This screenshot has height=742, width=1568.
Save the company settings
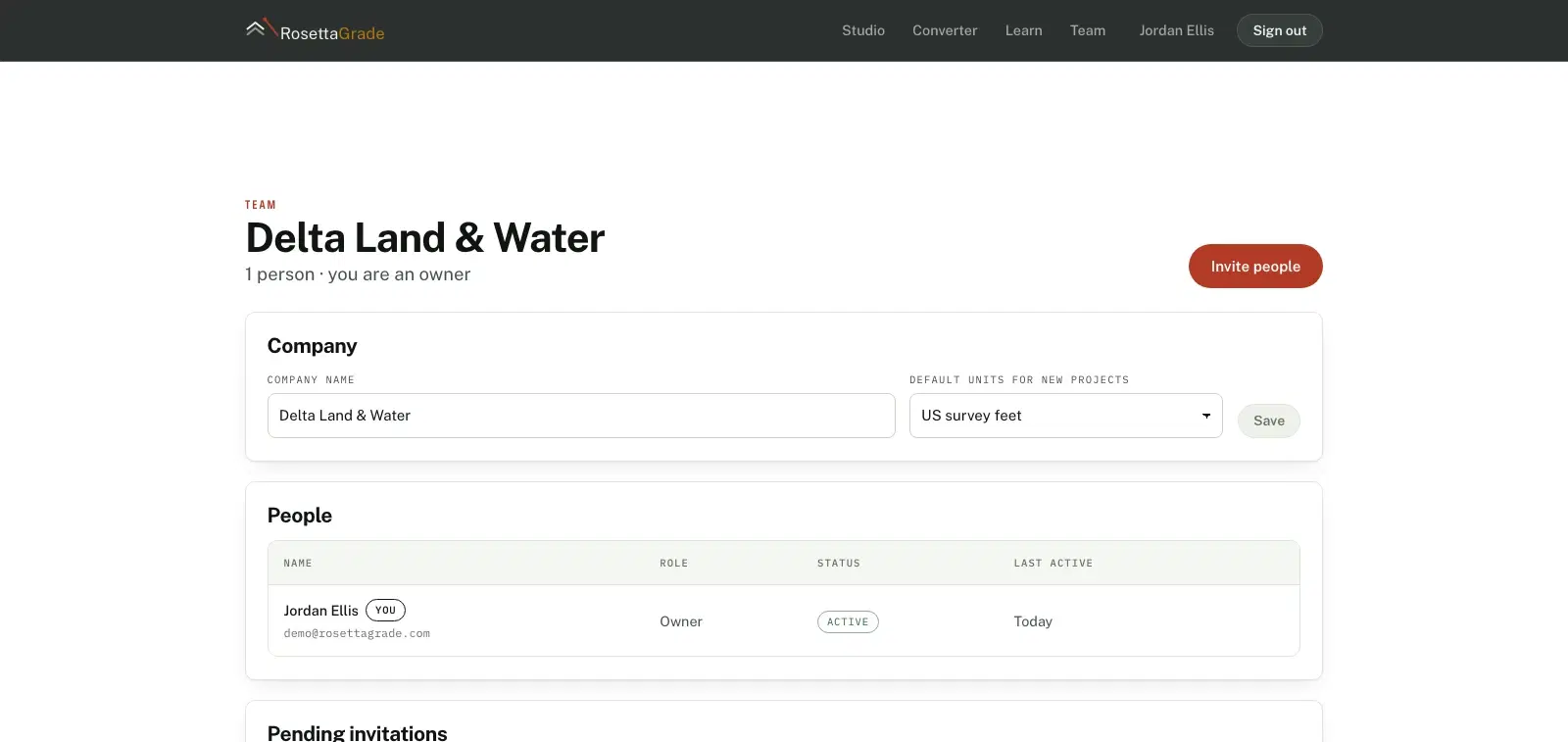(1269, 420)
